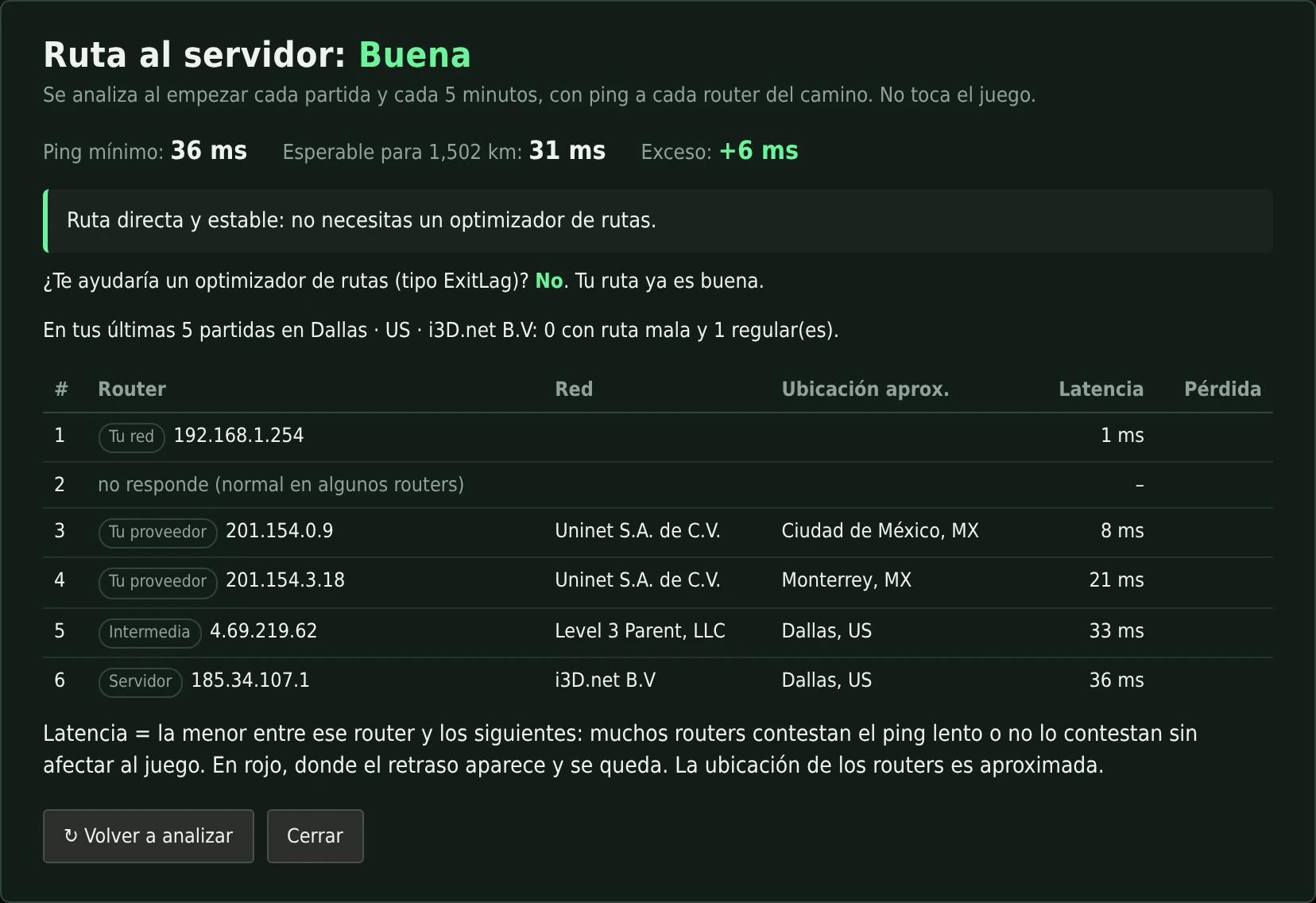Image resolution: width=1316 pixels, height=903 pixels.
Task: Close the dialog with Cerrar
Action: click(315, 836)
